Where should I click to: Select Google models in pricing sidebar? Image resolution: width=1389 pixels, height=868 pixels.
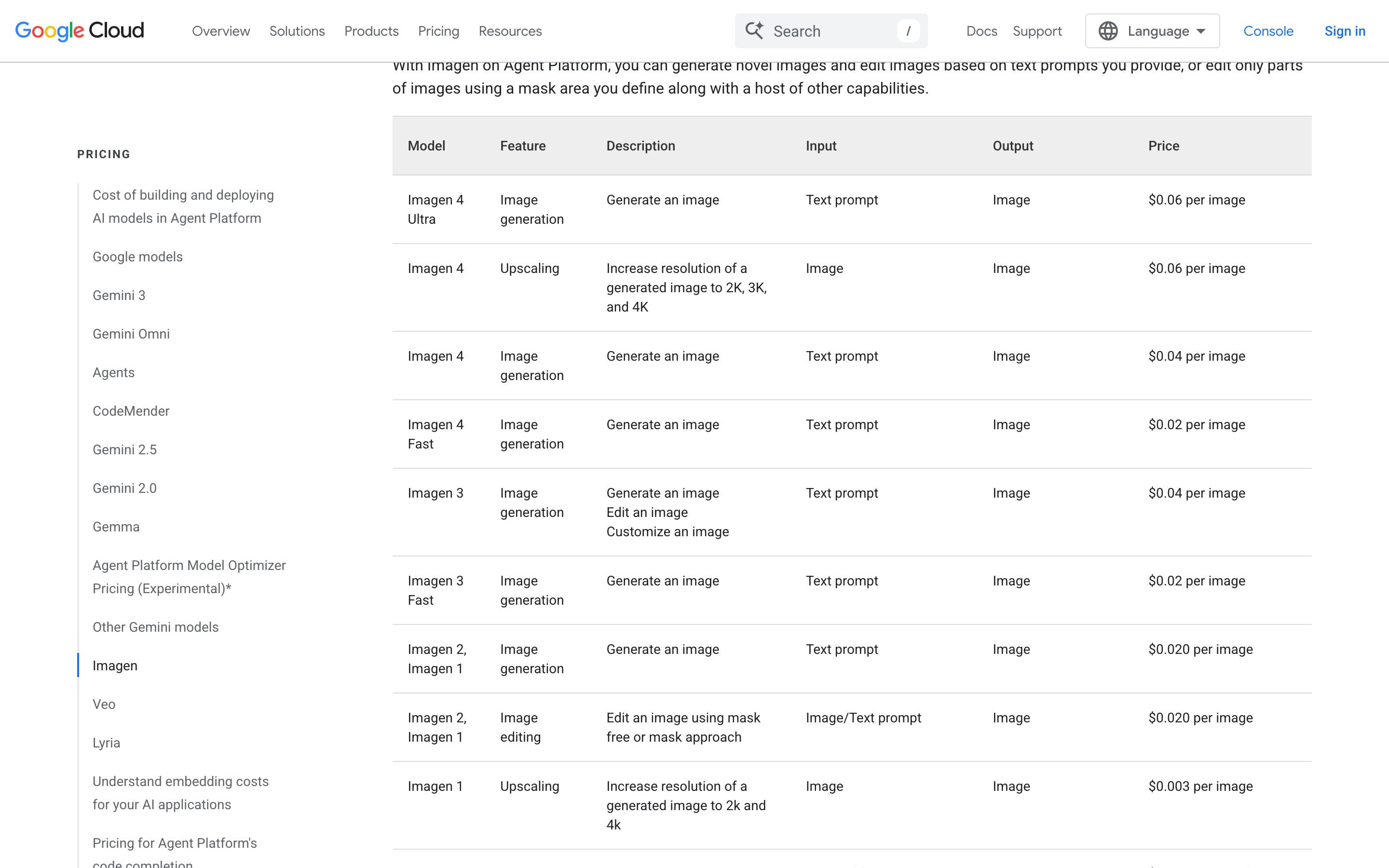(138, 257)
